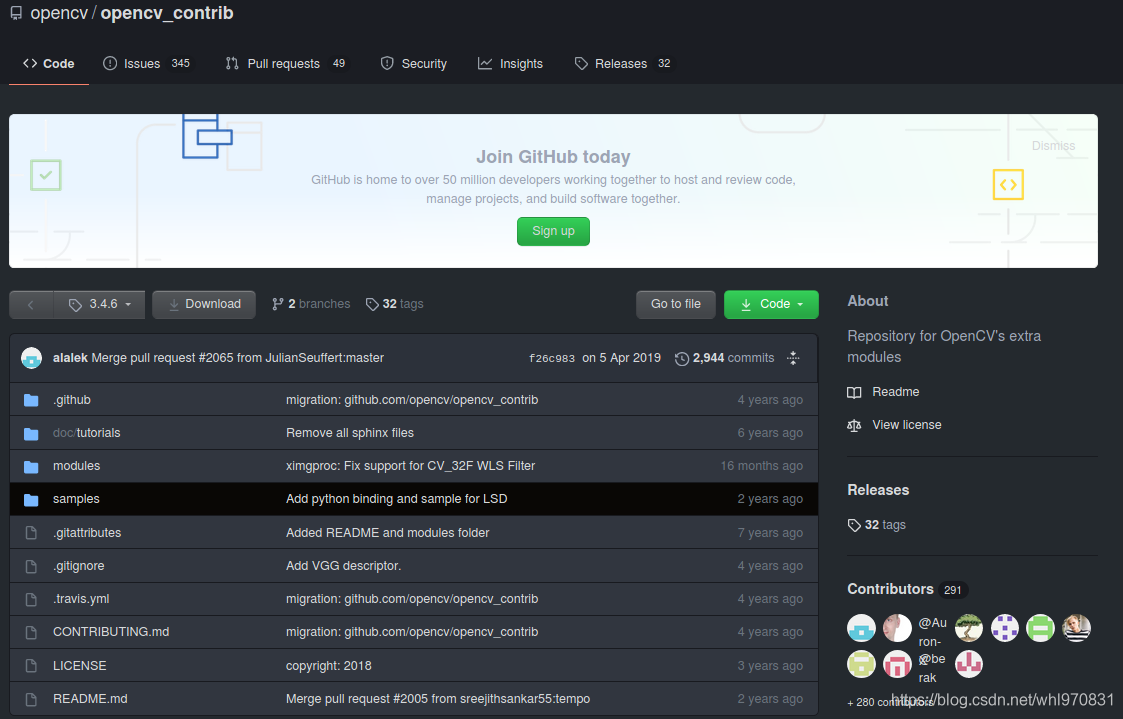
Task: Open the .github folder
Action: pos(72,400)
